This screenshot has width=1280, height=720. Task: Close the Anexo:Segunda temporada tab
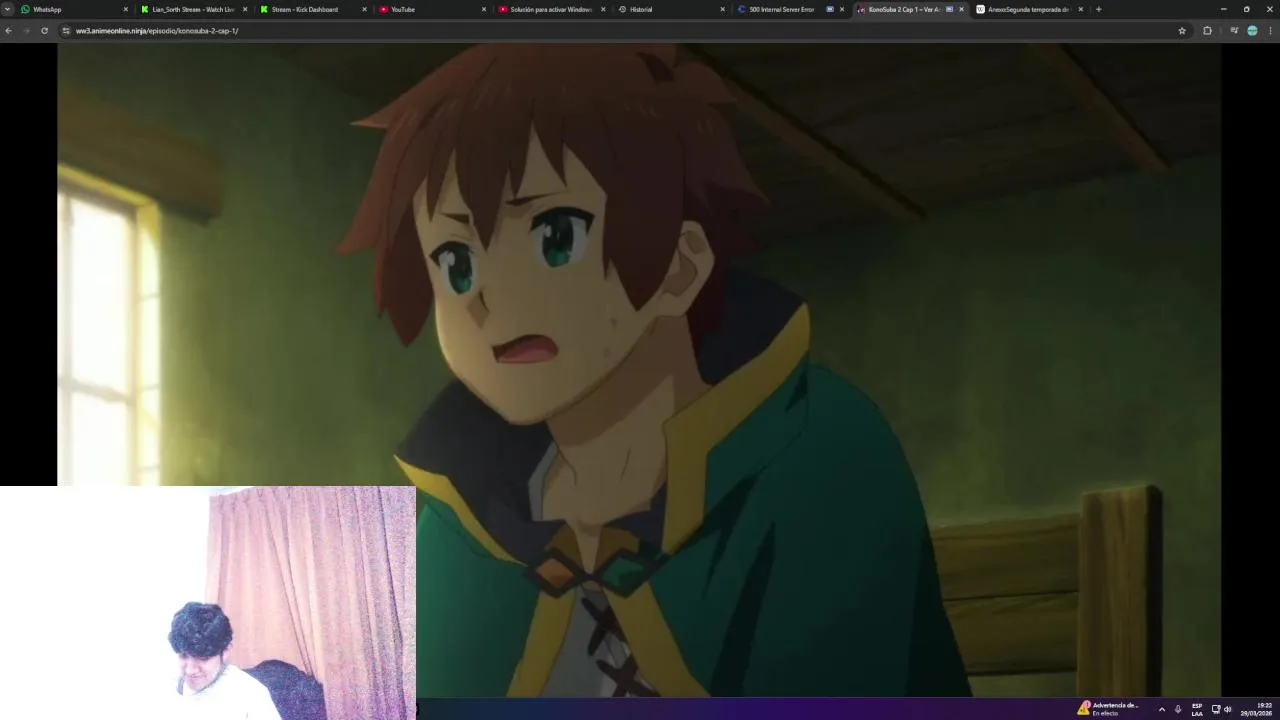pos(1080,9)
